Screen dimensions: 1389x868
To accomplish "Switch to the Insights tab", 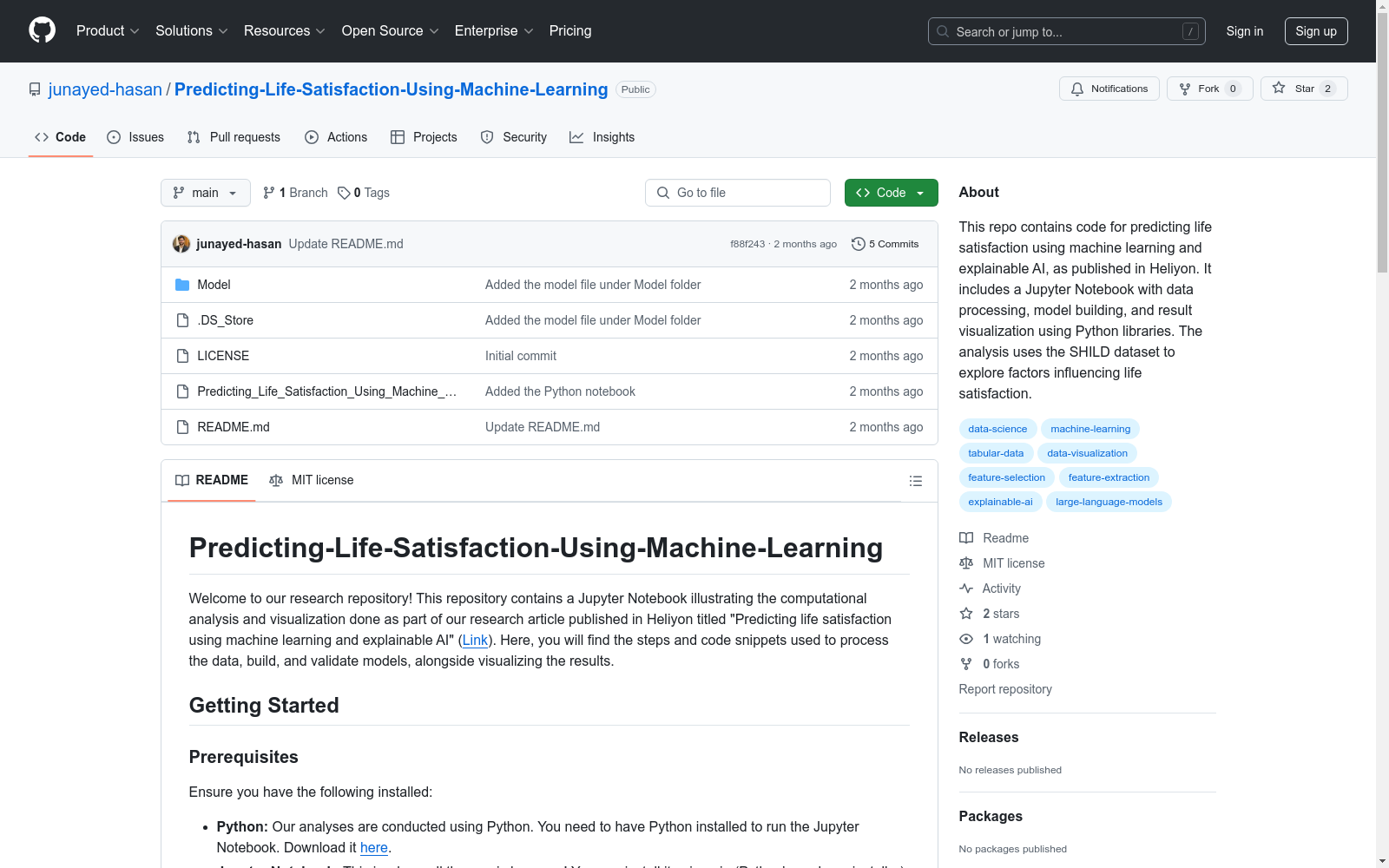I will [x=602, y=137].
